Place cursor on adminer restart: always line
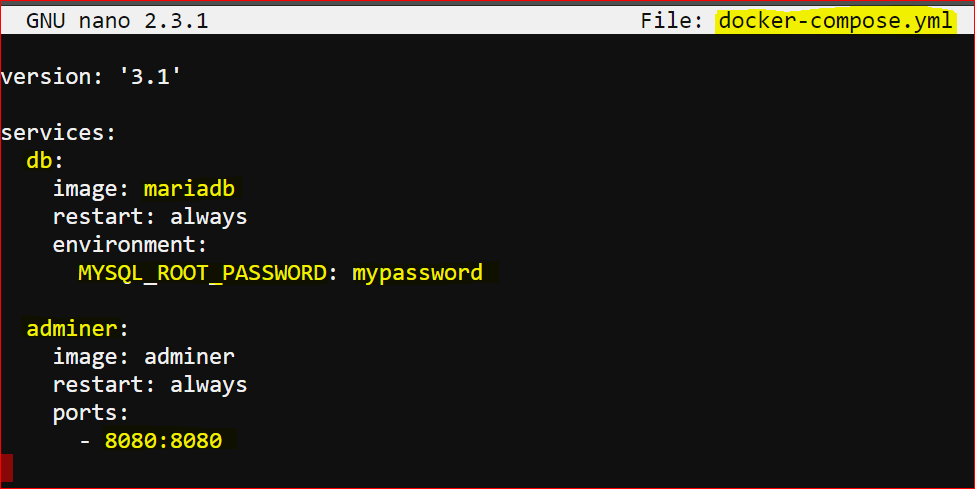Image resolution: width=975 pixels, height=489 pixels. click(x=150, y=384)
